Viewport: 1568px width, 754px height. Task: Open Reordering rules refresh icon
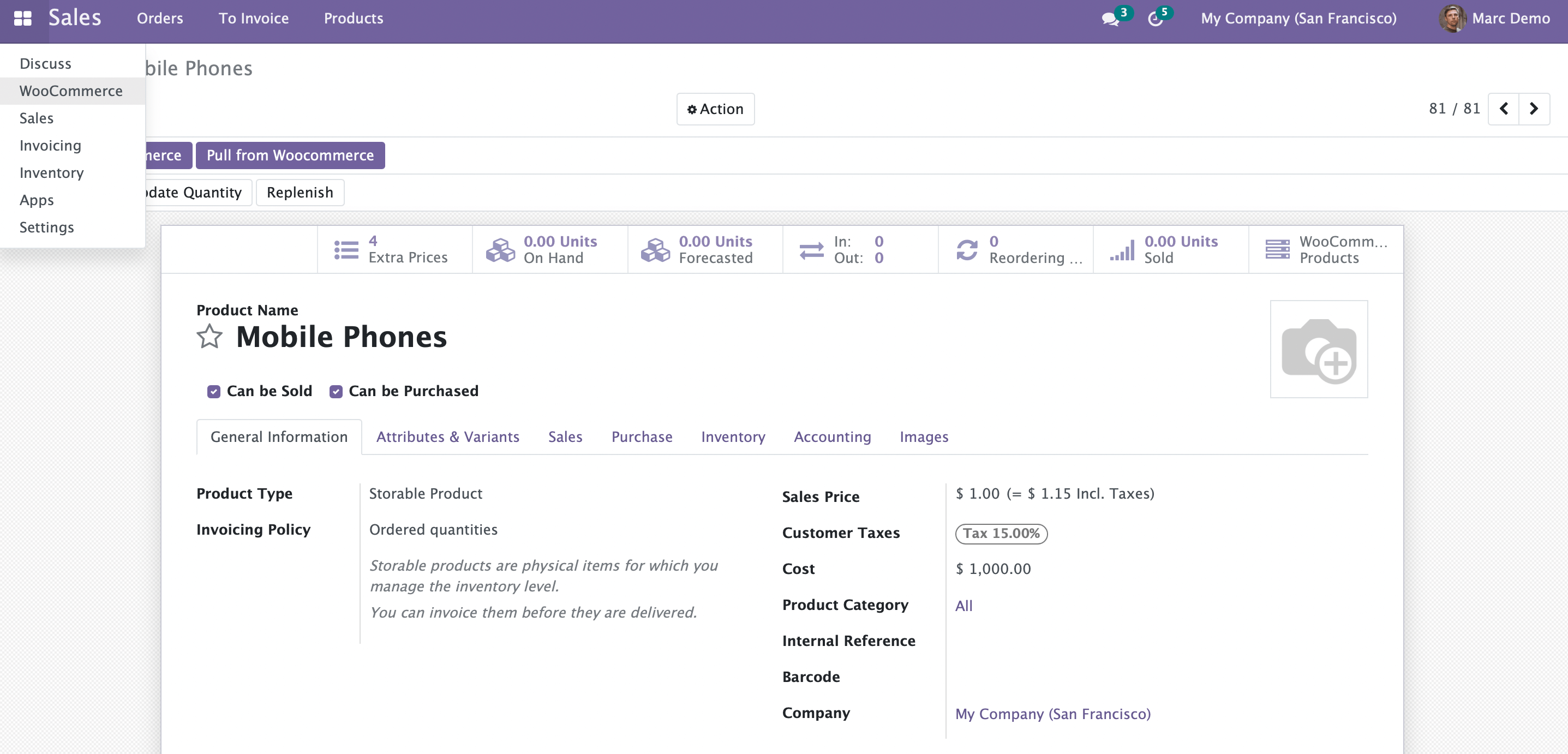click(x=967, y=249)
